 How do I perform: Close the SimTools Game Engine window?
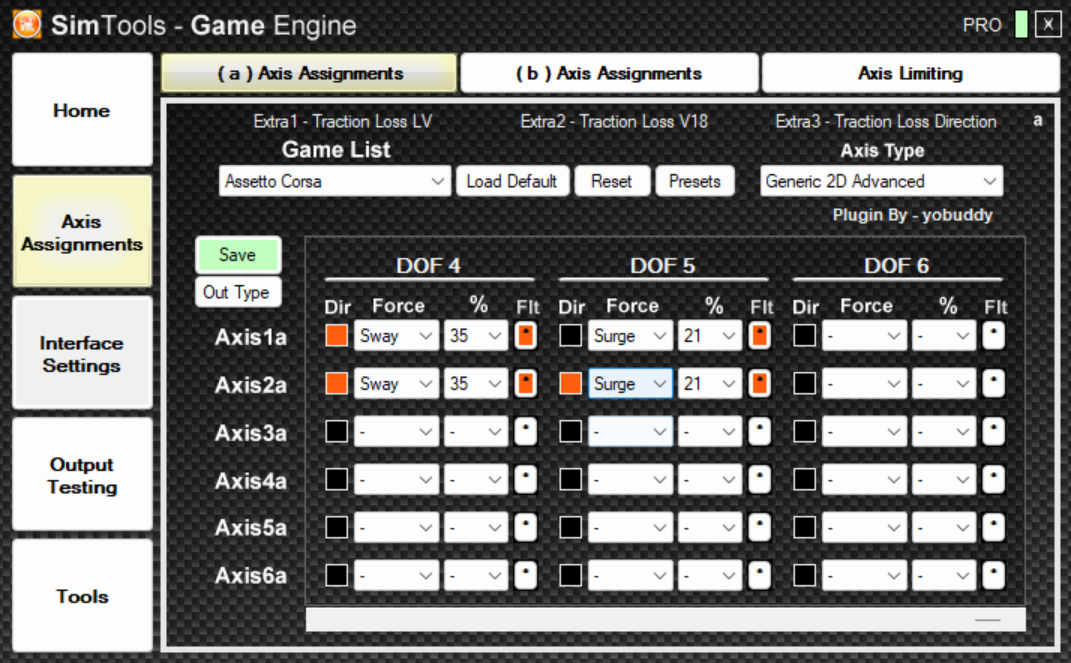(1048, 25)
